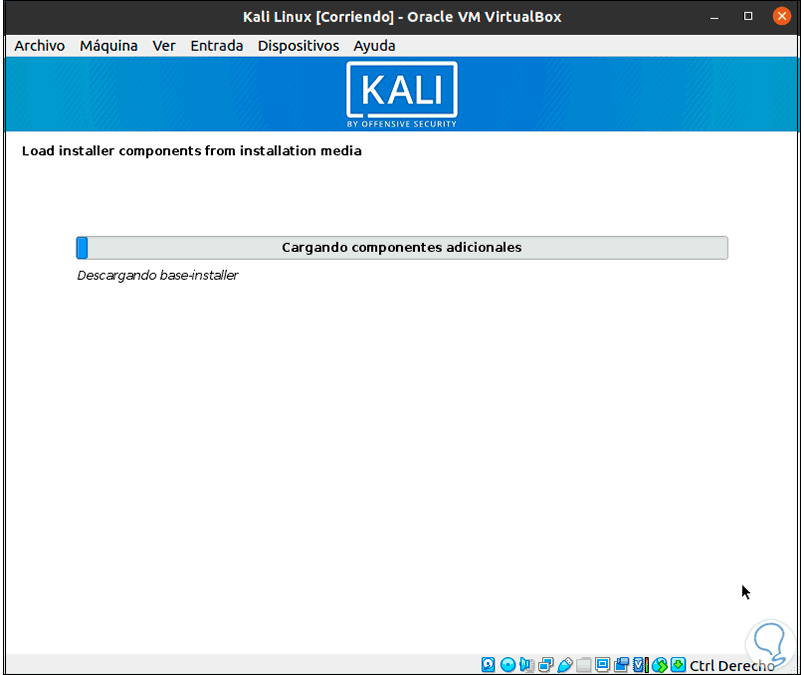804x675 pixels.
Task: Click the Kali logo in banner
Action: click(402, 94)
